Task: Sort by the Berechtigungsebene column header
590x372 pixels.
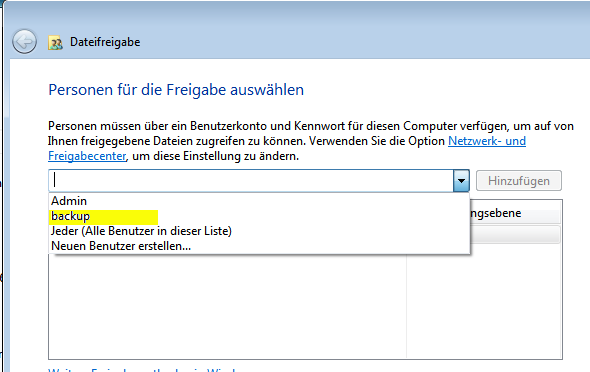Action: click(x=515, y=213)
